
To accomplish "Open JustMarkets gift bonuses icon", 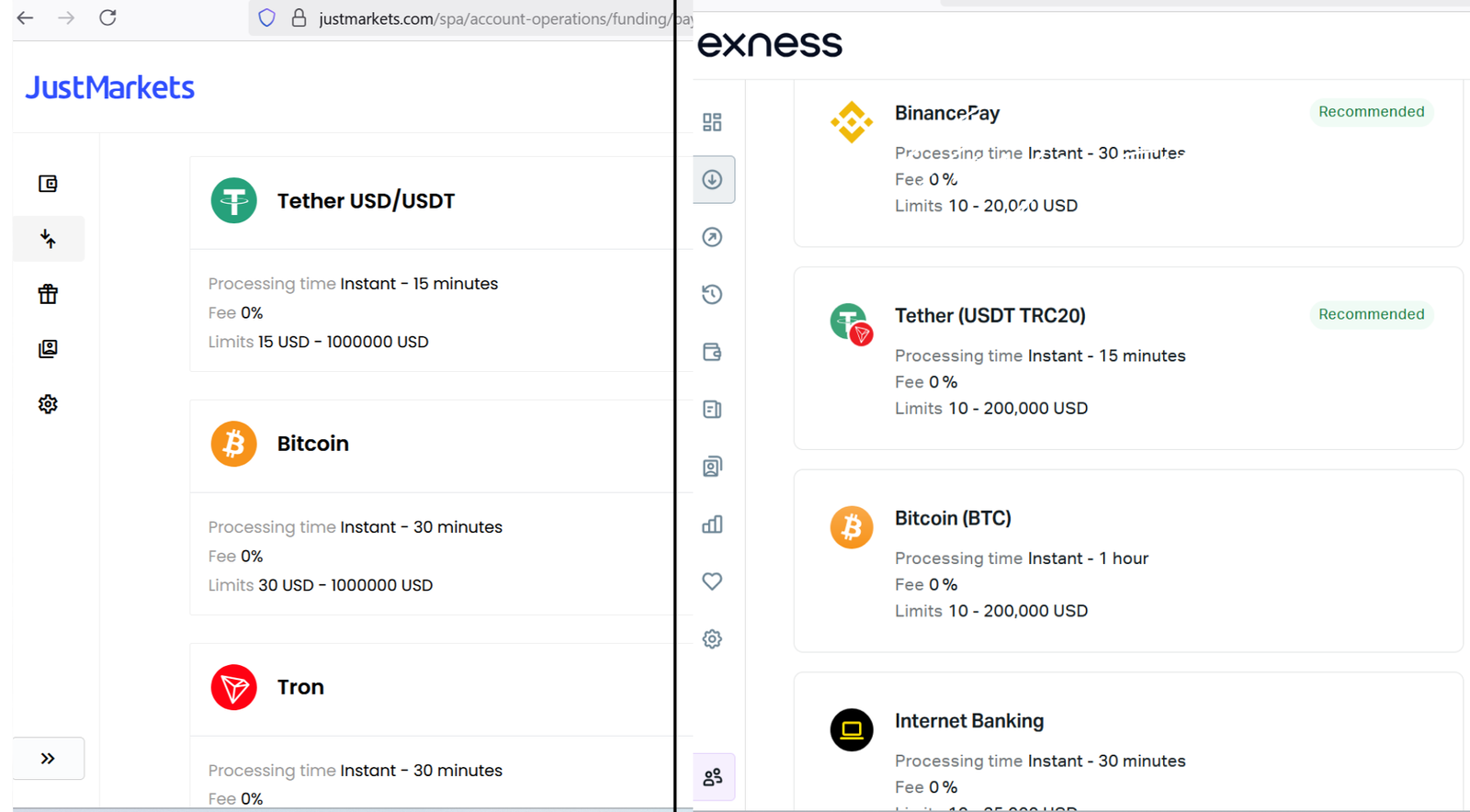I will tap(48, 294).
